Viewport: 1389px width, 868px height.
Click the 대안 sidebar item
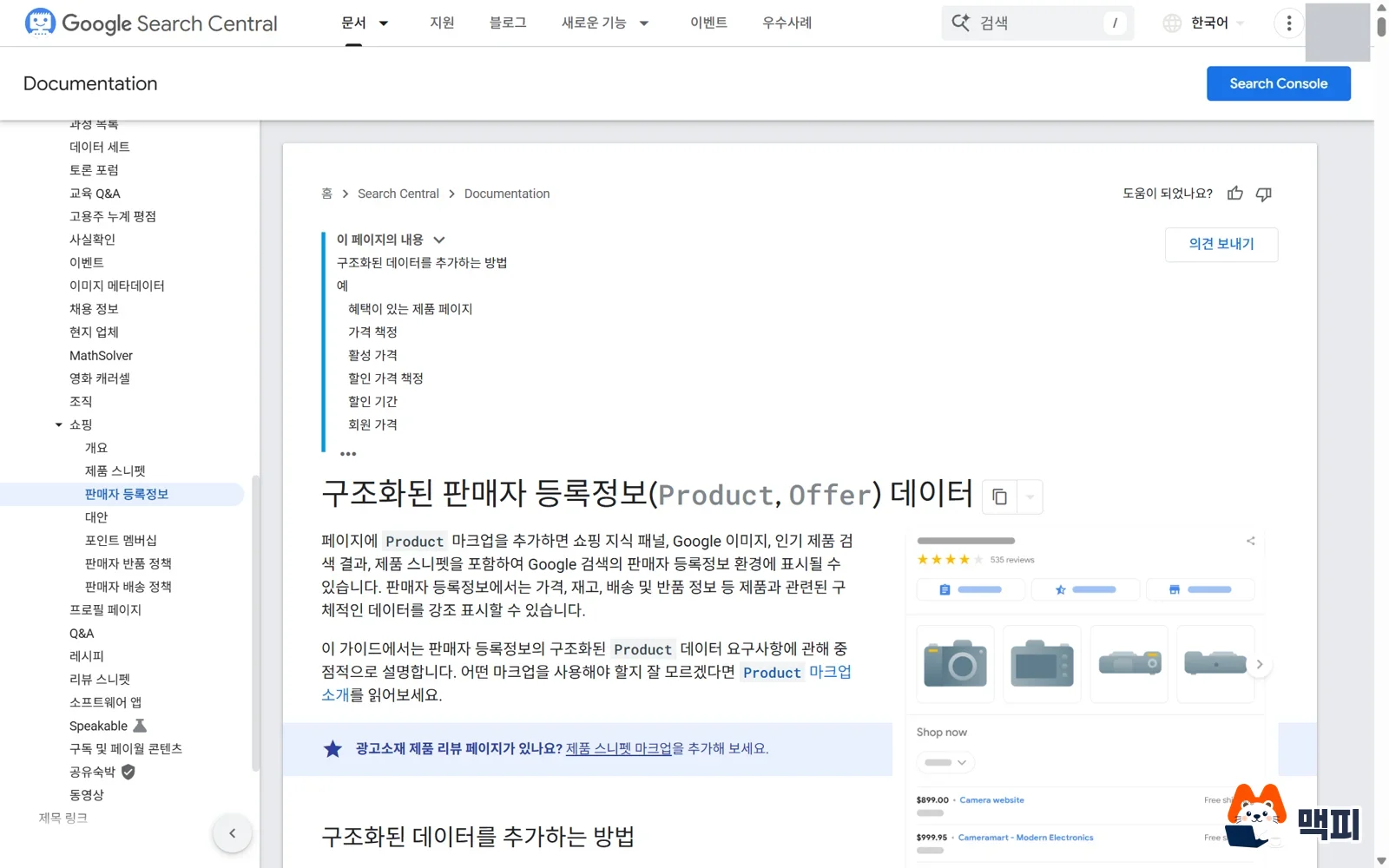(95, 517)
